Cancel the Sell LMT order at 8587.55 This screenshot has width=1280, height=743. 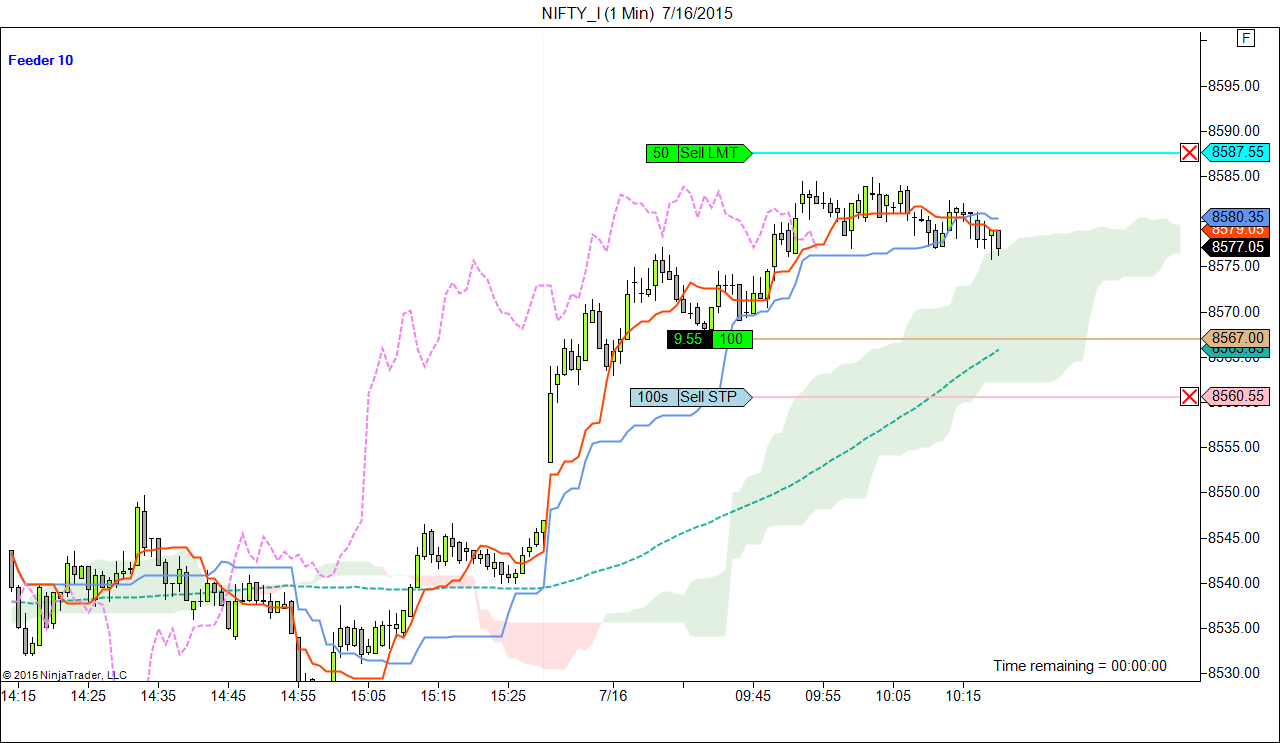pos(1189,153)
